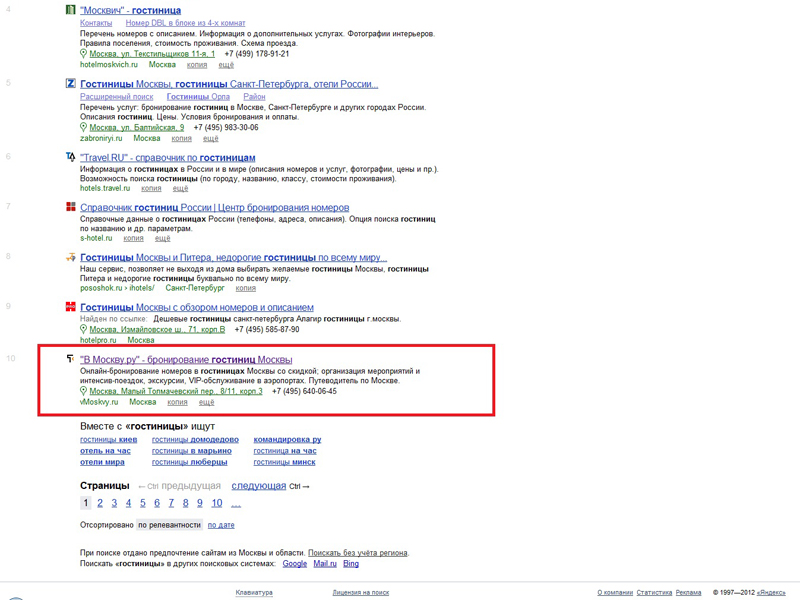Open cached копия of pososhok.ru result
Screen dimensions: 800x600
(x=245, y=288)
